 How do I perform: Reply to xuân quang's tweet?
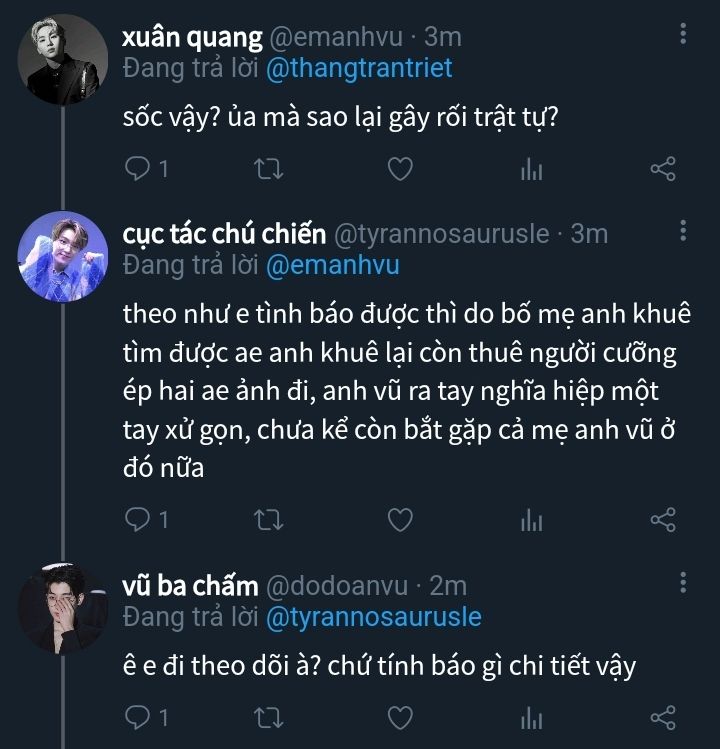click(x=137, y=169)
